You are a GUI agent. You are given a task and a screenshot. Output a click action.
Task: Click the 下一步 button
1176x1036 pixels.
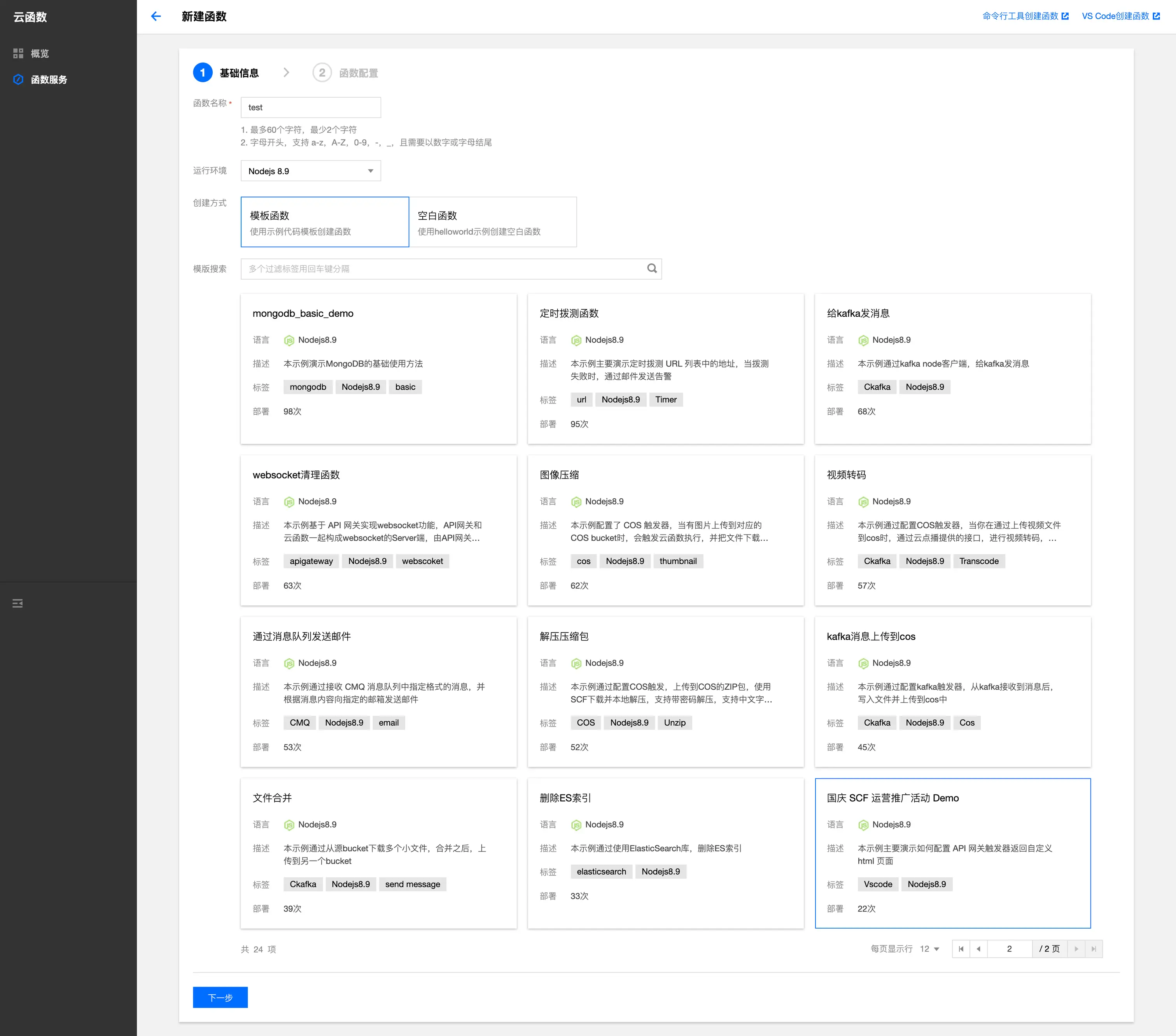(220, 997)
